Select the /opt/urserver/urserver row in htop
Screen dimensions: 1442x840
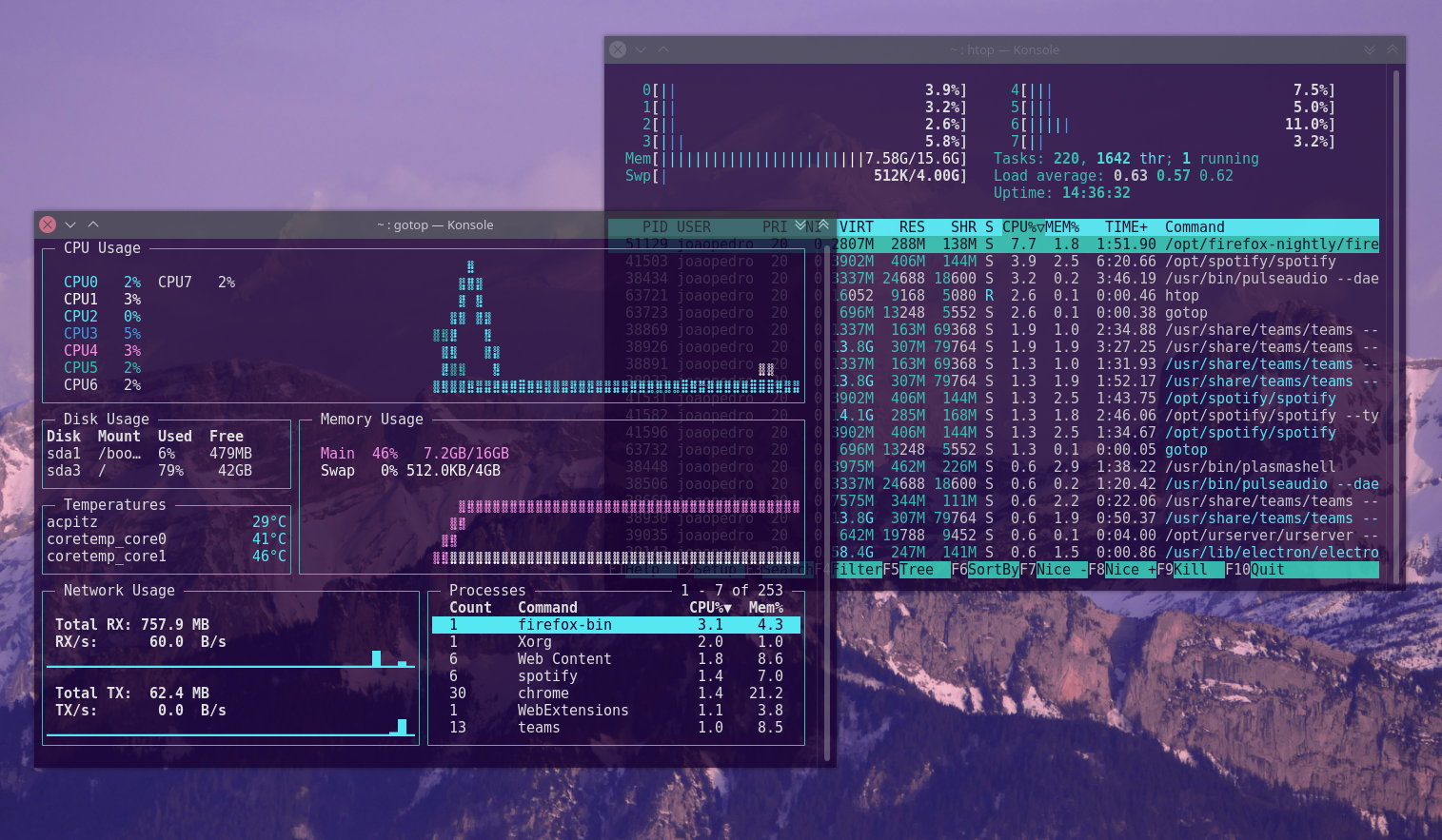tap(994, 536)
